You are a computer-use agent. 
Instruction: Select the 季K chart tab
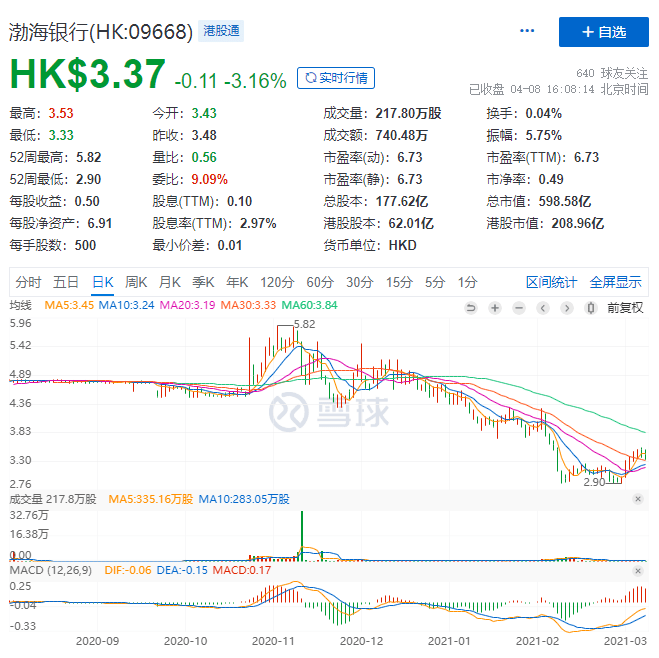click(x=203, y=282)
